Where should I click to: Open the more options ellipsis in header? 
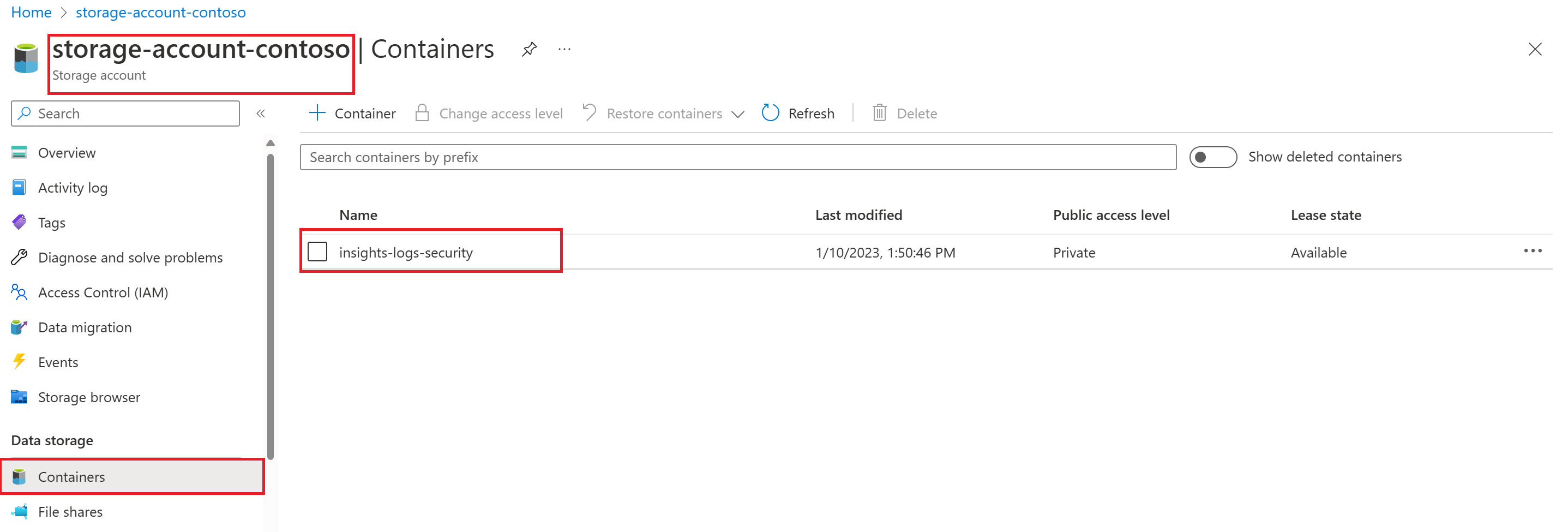coord(564,49)
